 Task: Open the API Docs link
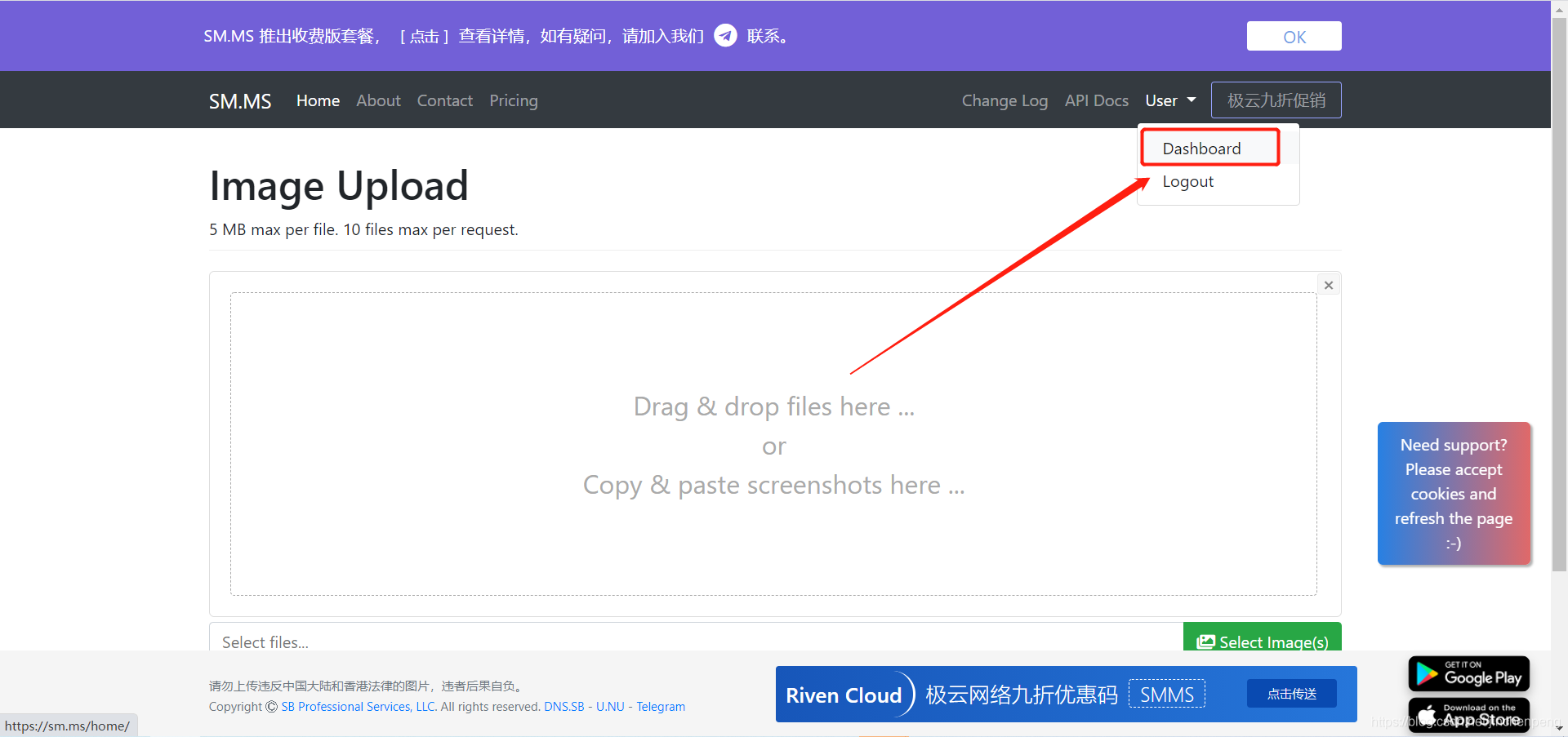(x=1097, y=100)
